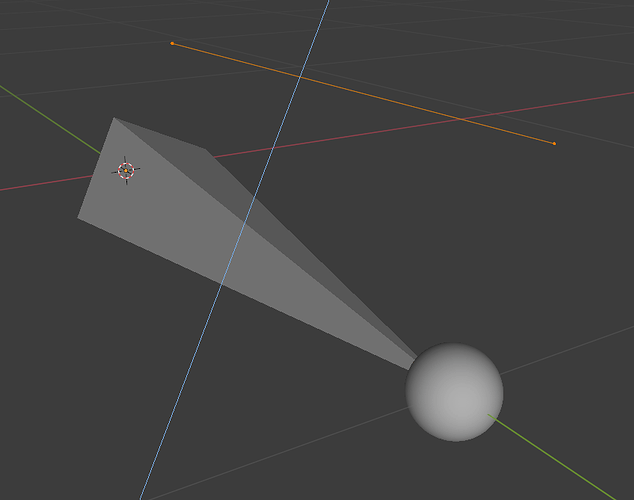Screen dimensions: 634x500
Task: Click the 3D cursor crosshair on the pyramid
Action: click(126, 171)
